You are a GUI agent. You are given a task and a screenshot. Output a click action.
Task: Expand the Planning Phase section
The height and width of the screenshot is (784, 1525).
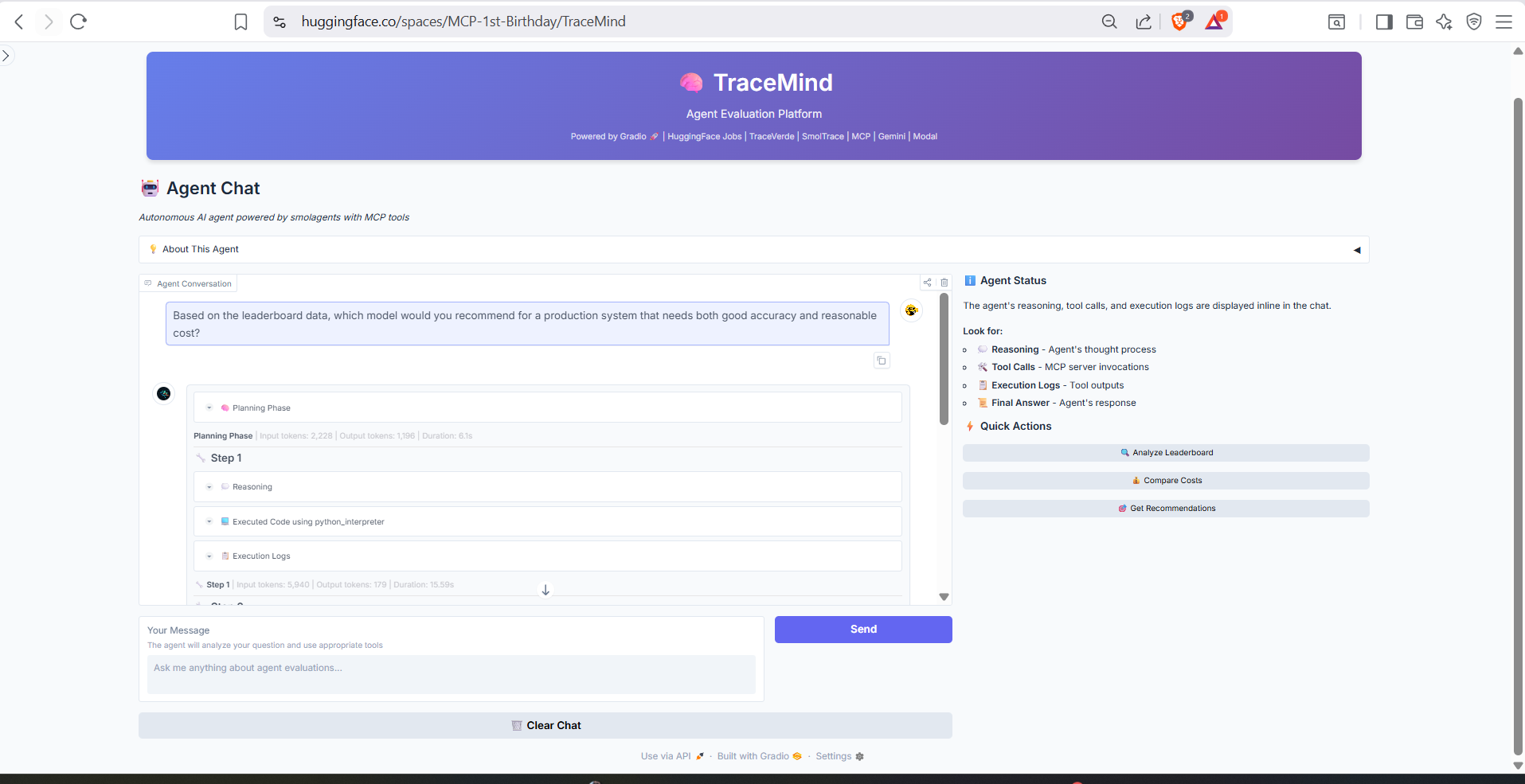coord(547,408)
